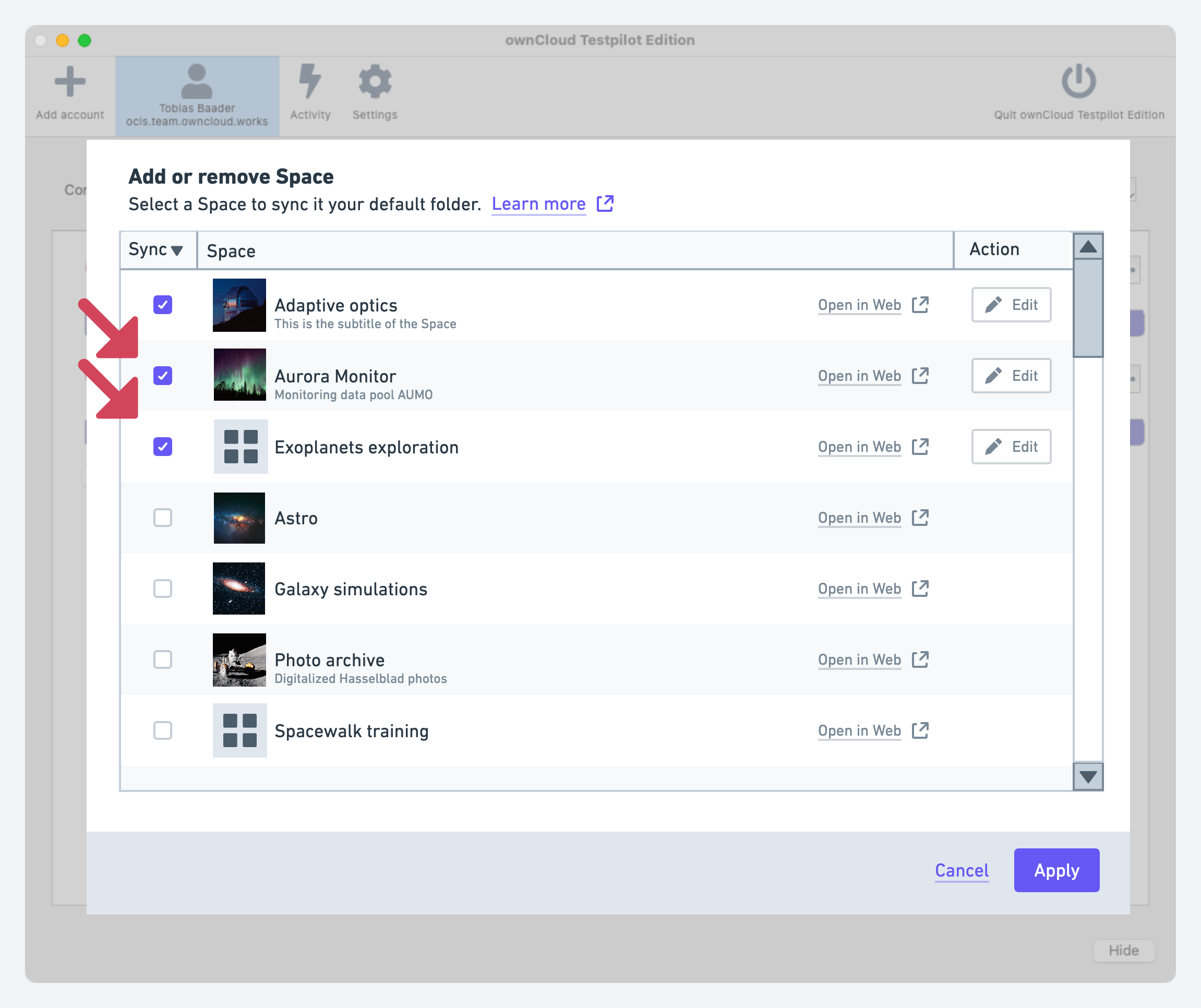
Task: Click the scrollbar down arrow
Action: pos(1088,777)
